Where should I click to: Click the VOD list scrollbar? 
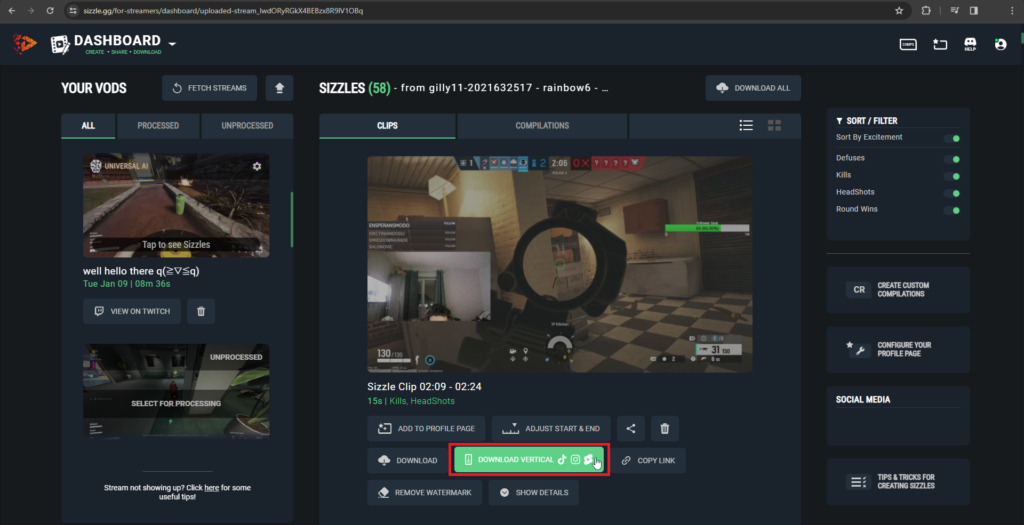click(x=292, y=219)
